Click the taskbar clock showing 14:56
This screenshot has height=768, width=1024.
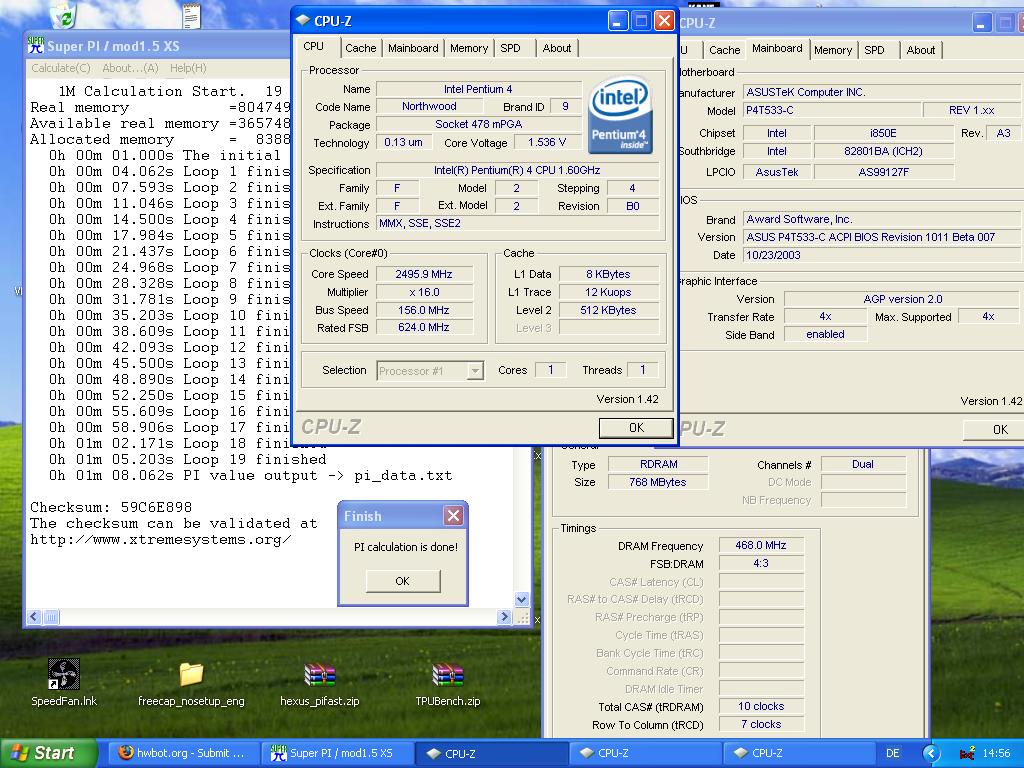click(x=996, y=753)
